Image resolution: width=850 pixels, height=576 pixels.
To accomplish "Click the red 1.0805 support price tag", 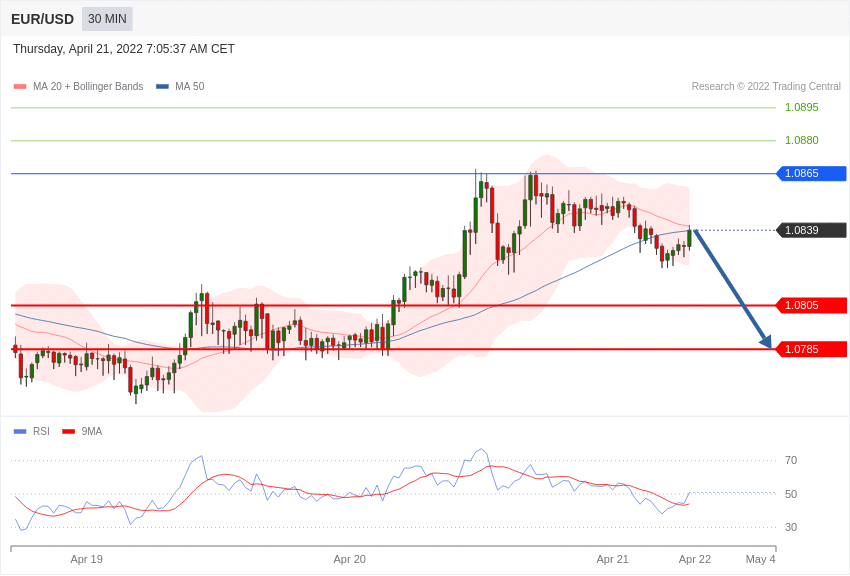I will 812,306.
